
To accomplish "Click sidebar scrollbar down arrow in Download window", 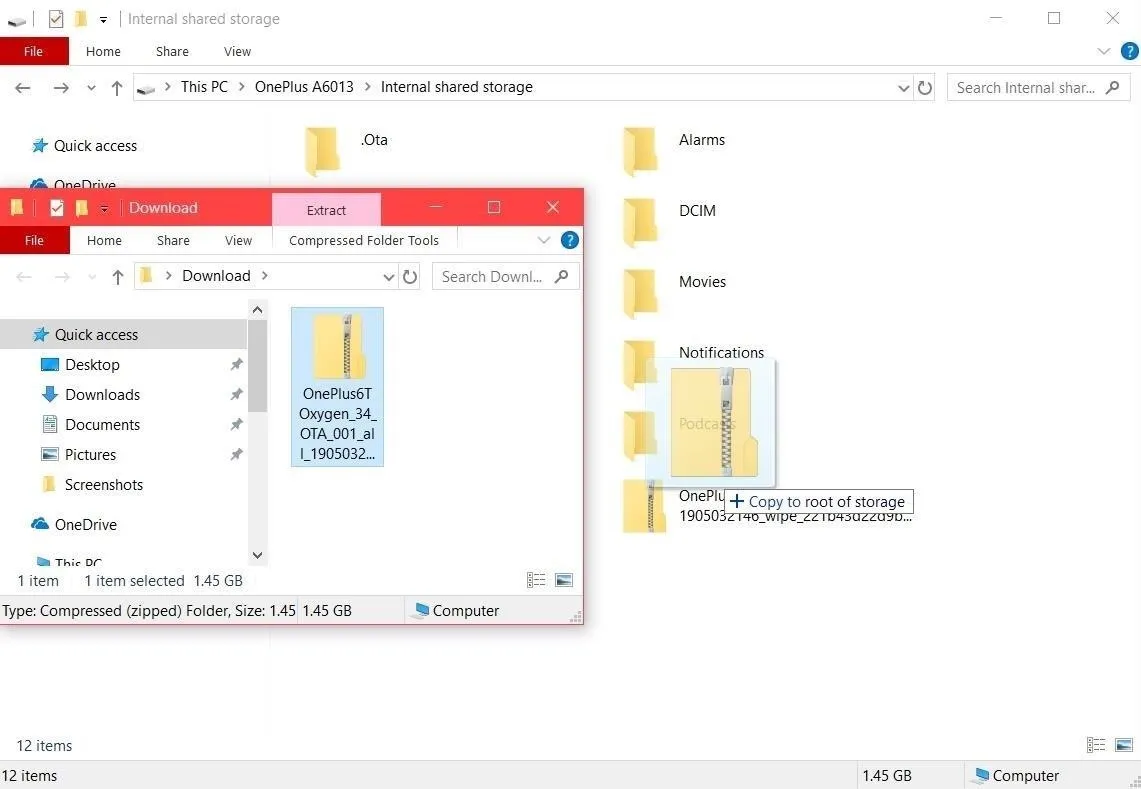I will pyautogui.click(x=258, y=555).
